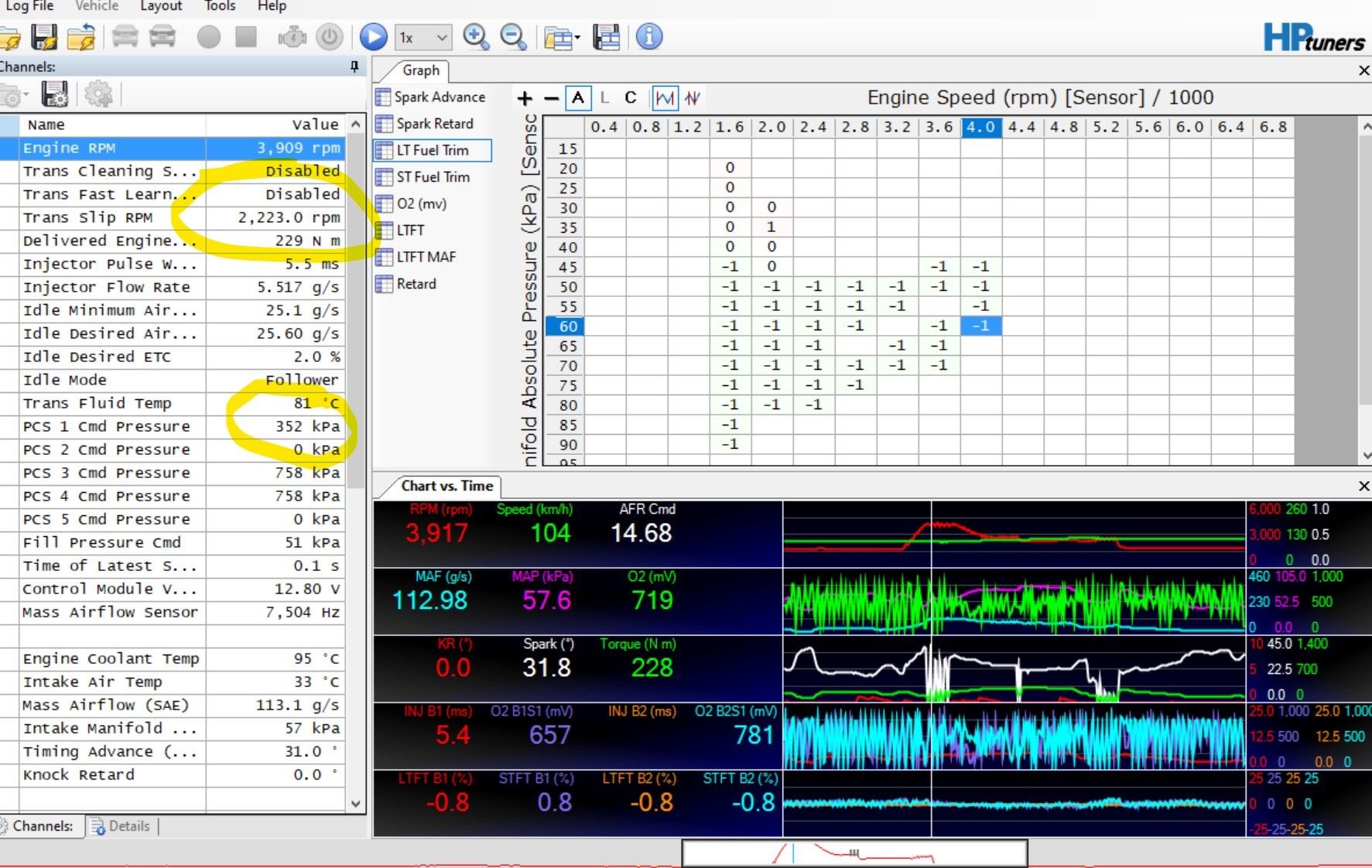Click the blue info icon in toolbar
The image size is (1372, 868).
649,36
